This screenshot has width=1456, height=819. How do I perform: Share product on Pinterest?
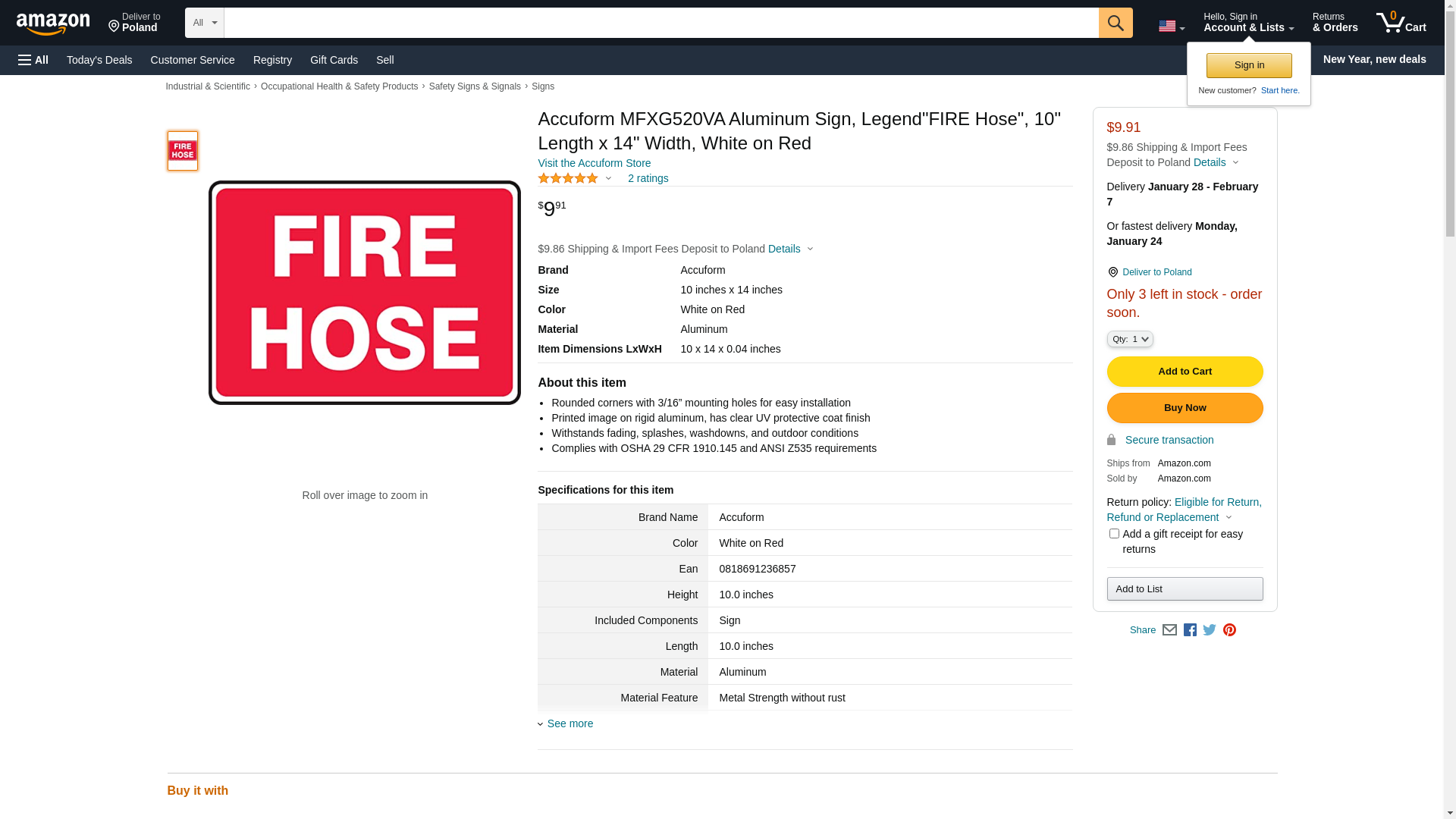pyautogui.click(x=1229, y=630)
